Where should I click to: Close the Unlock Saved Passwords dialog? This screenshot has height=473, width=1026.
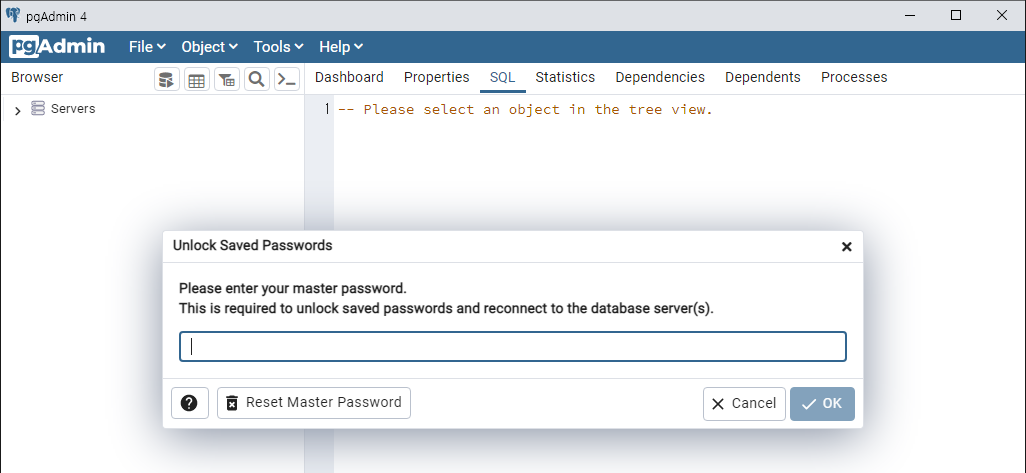coord(846,246)
